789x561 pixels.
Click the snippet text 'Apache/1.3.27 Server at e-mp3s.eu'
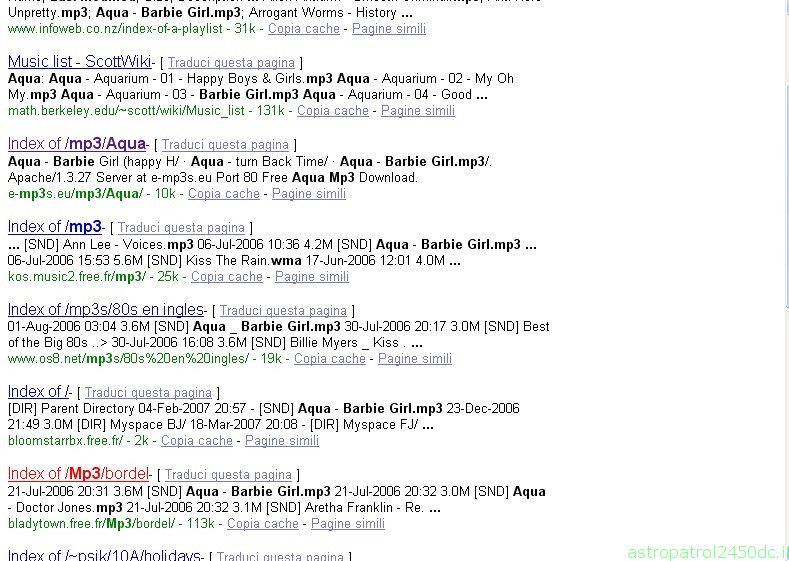[x=112, y=178]
